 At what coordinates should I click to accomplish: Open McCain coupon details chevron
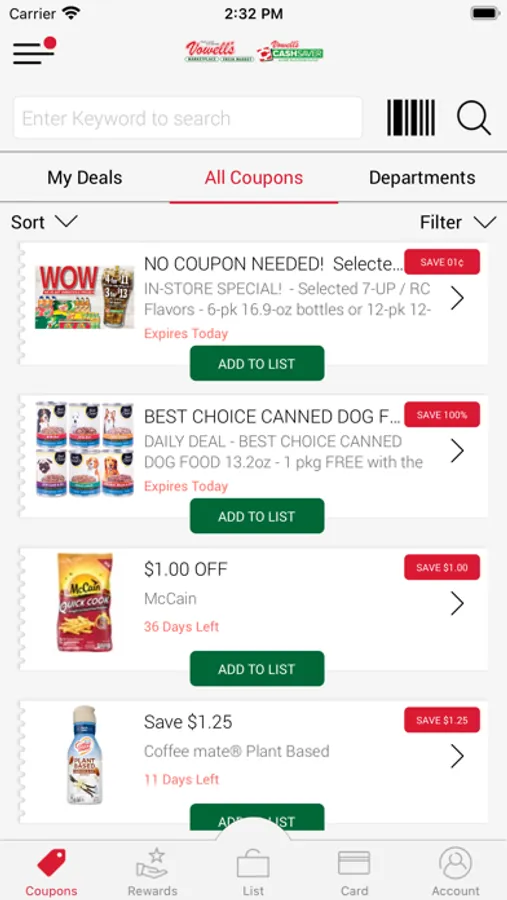click(457, 603)
